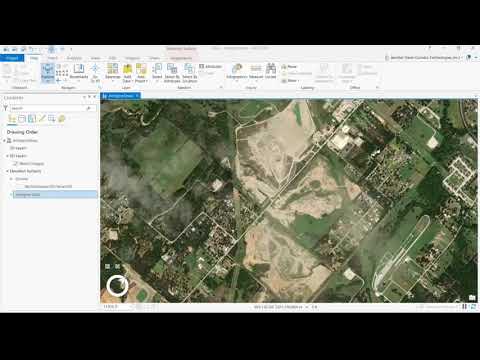480x360 pixels.
Task: Open the Attributes pane button
Action: point(210,66)
